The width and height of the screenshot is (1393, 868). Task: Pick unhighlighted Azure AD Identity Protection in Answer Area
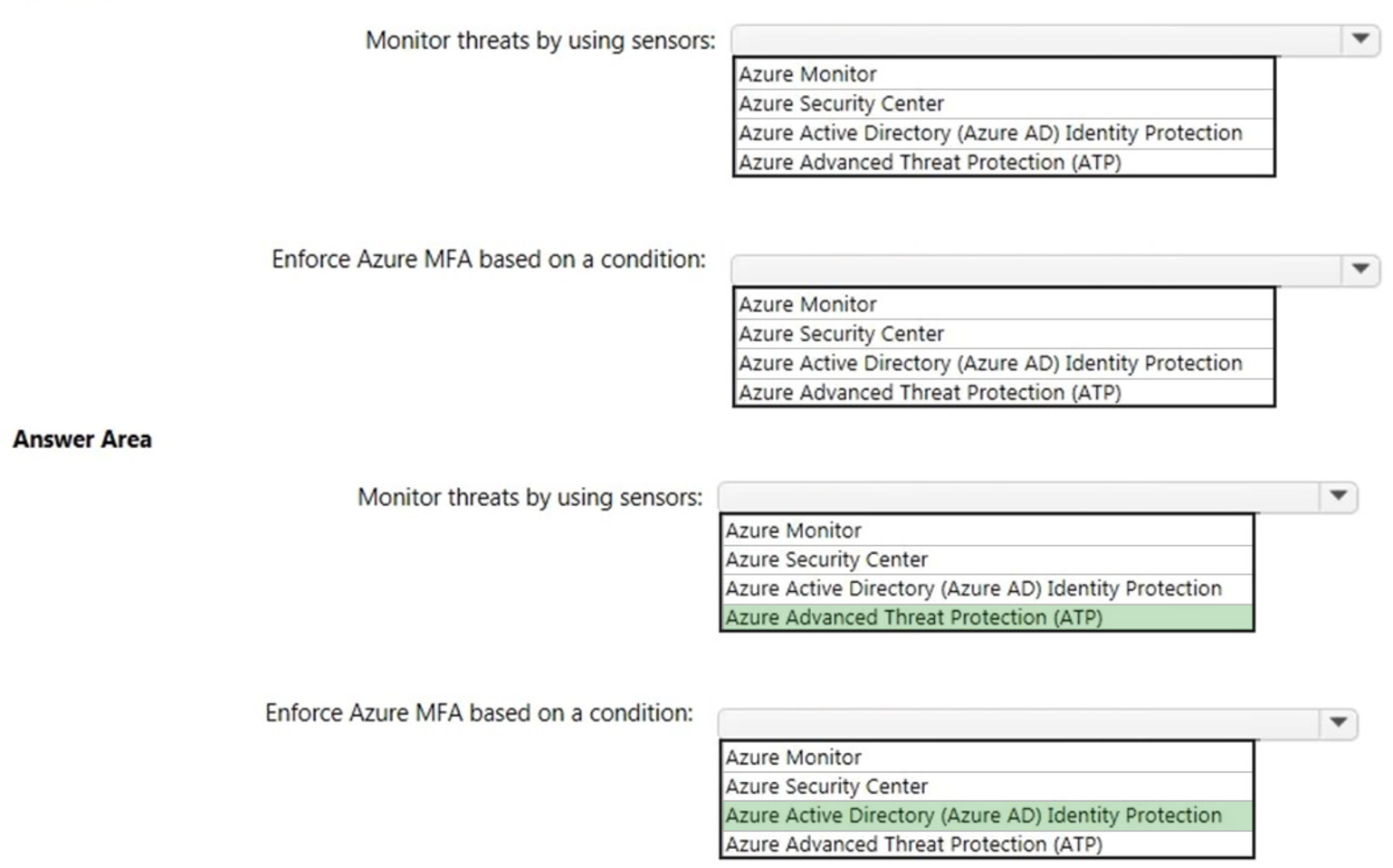(x=973, y=588)
